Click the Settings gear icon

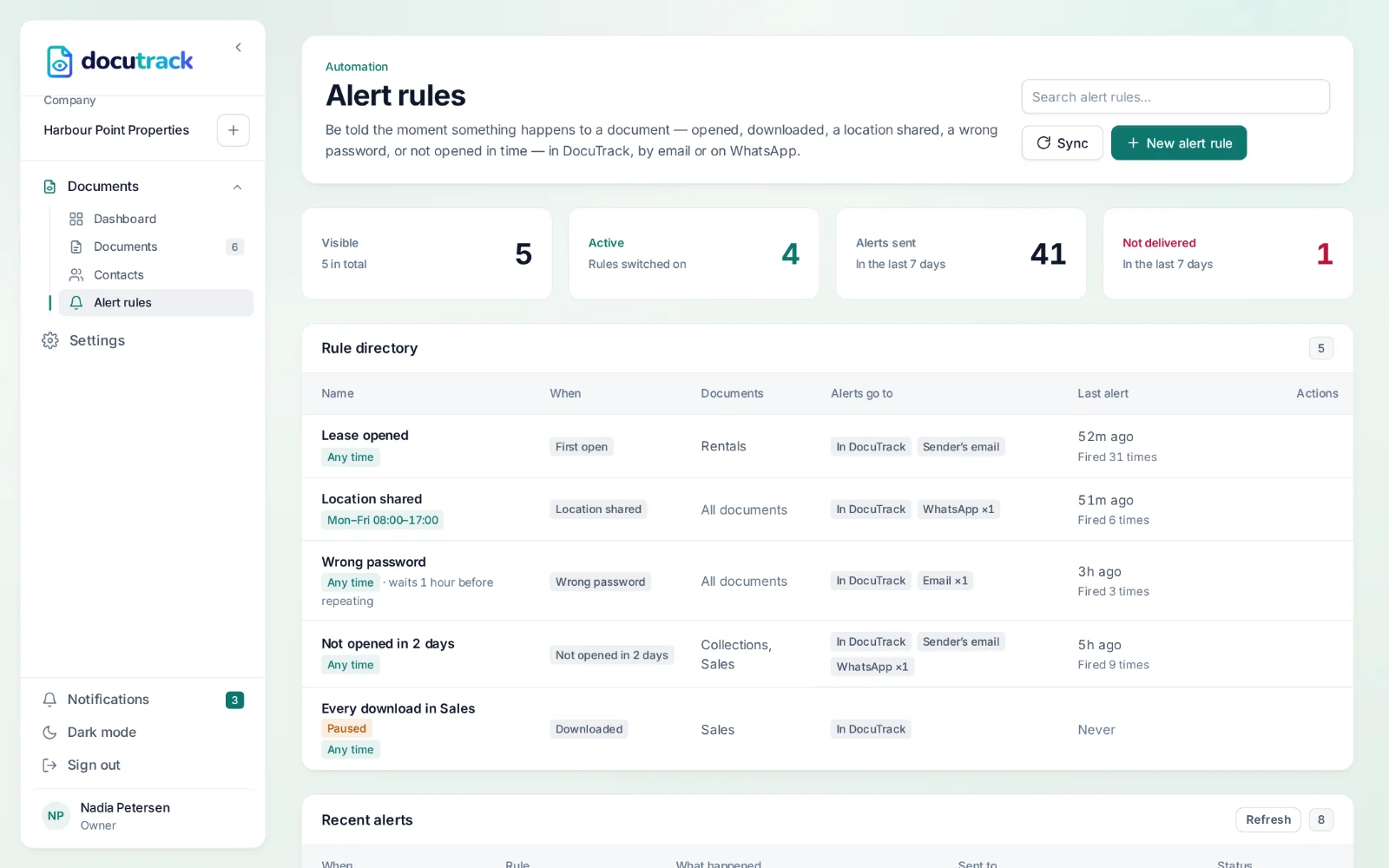[x=50, y=340]
